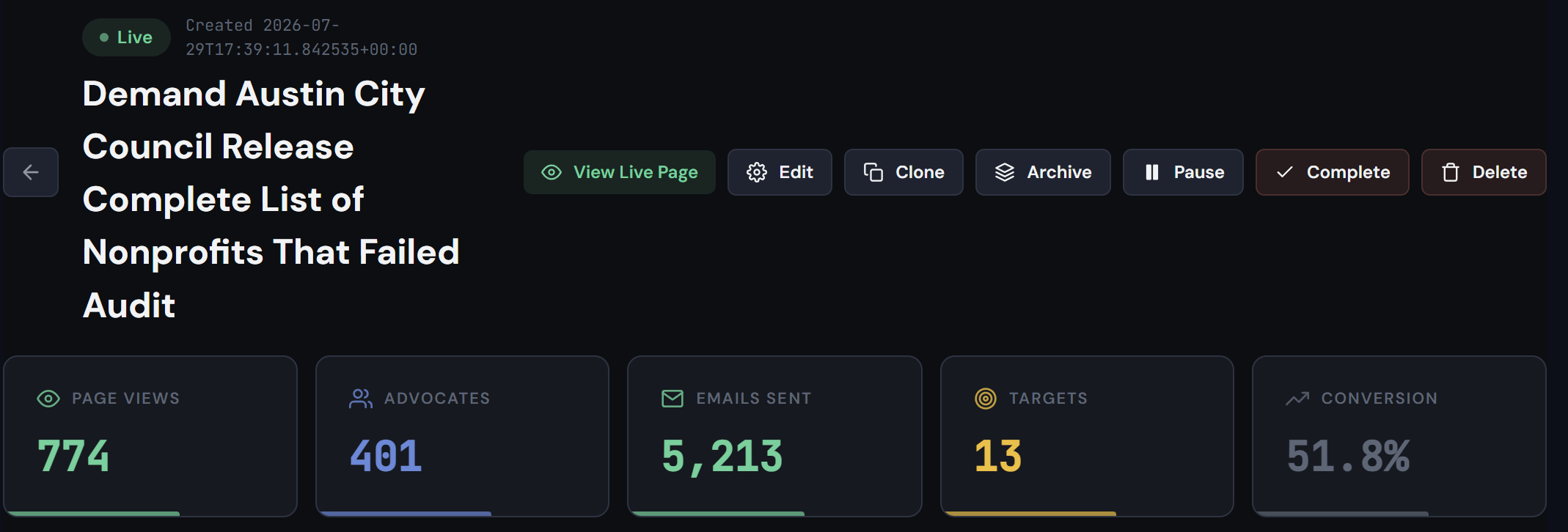Click the gear icon on Edit button
Viewport: 1568px width, 532px height.
tap(757, 172)
